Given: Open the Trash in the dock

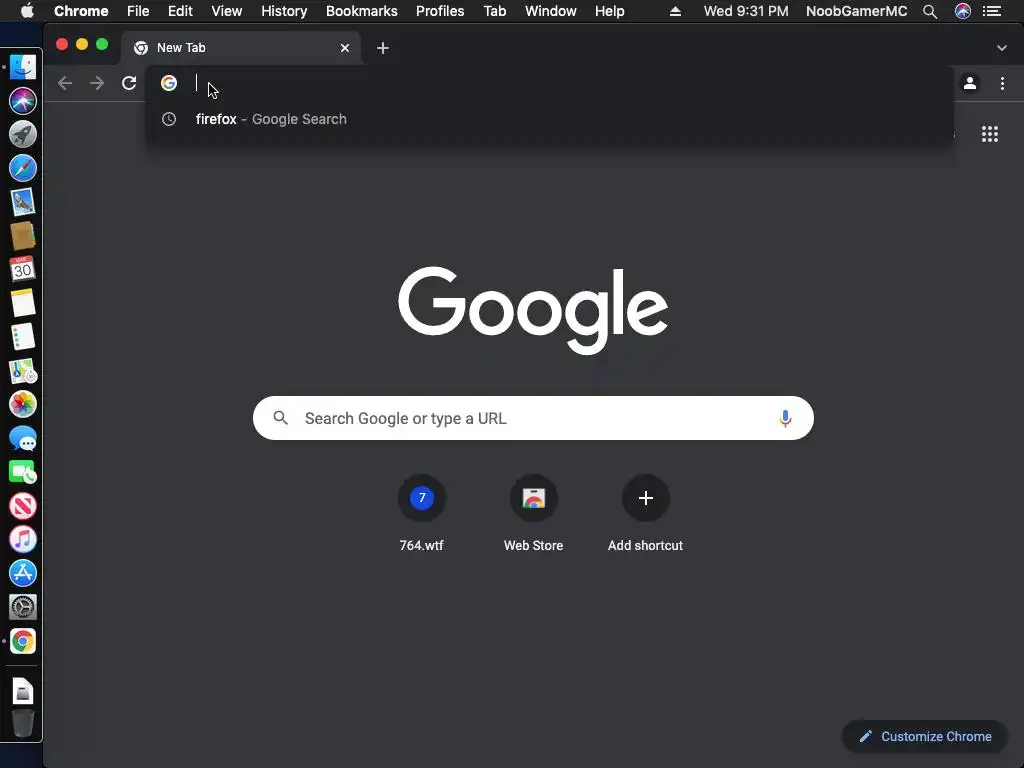Looking at the screenshot, I should [23, 723].
